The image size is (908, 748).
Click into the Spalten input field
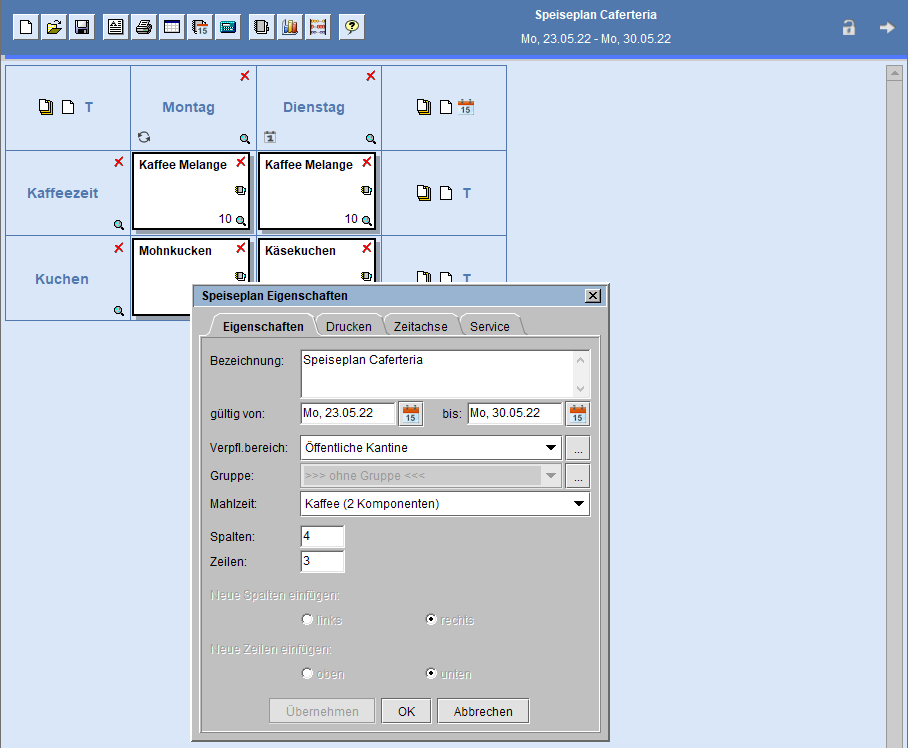tap(322, 537)
